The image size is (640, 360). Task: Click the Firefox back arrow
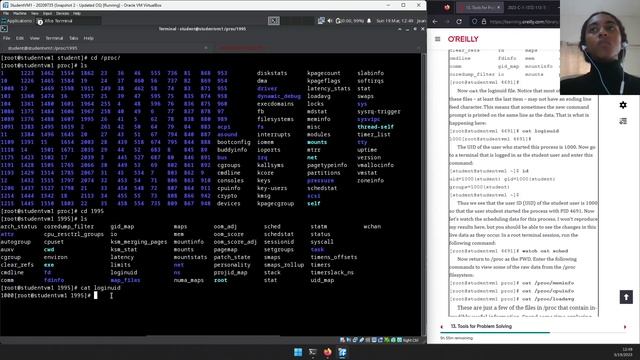pyautogui.click(x=435, y=21)
